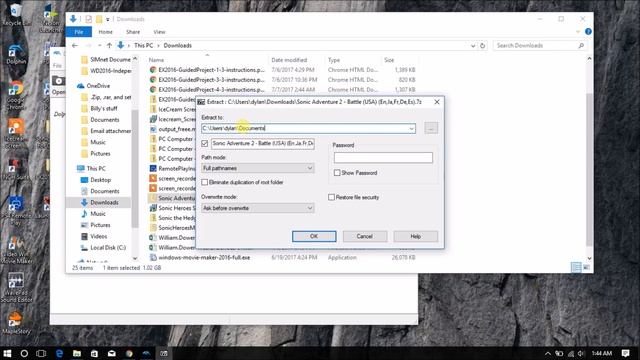The height and width of the screenshot is (360, 640).
Task: Select MapleStory desktop icon
Action: coord(16,322)
